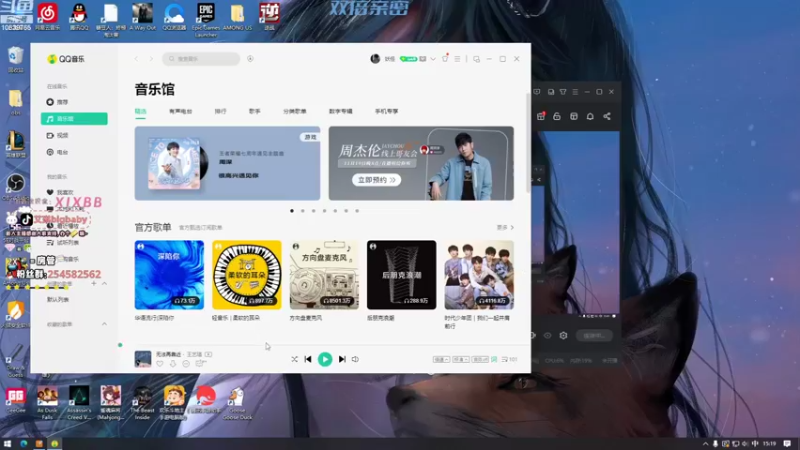Switch to the 分类歌单 tab

[295, 111]
